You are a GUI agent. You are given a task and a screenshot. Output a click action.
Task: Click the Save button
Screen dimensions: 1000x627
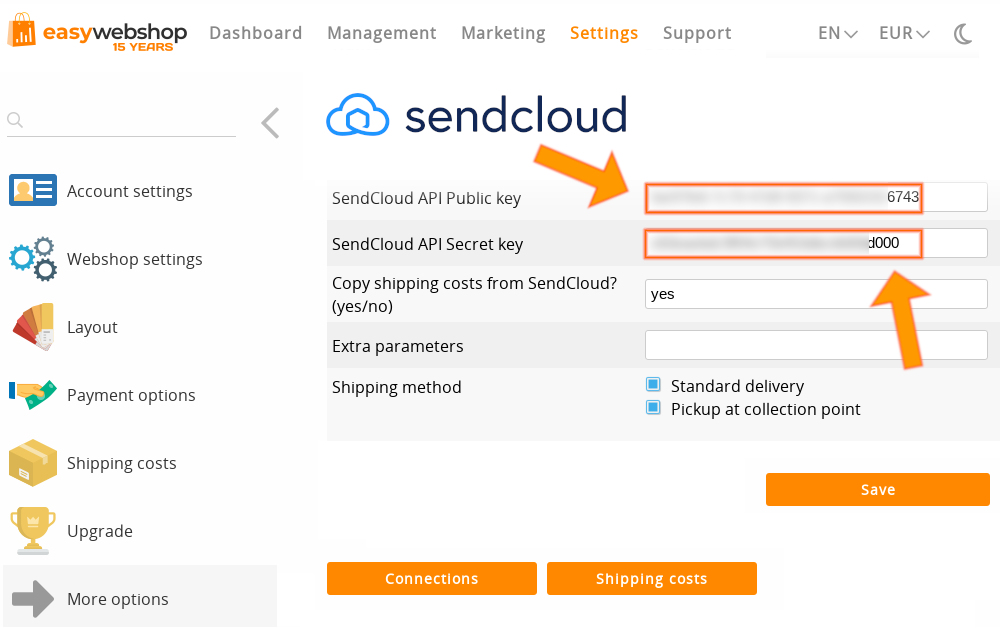[877, 489]
